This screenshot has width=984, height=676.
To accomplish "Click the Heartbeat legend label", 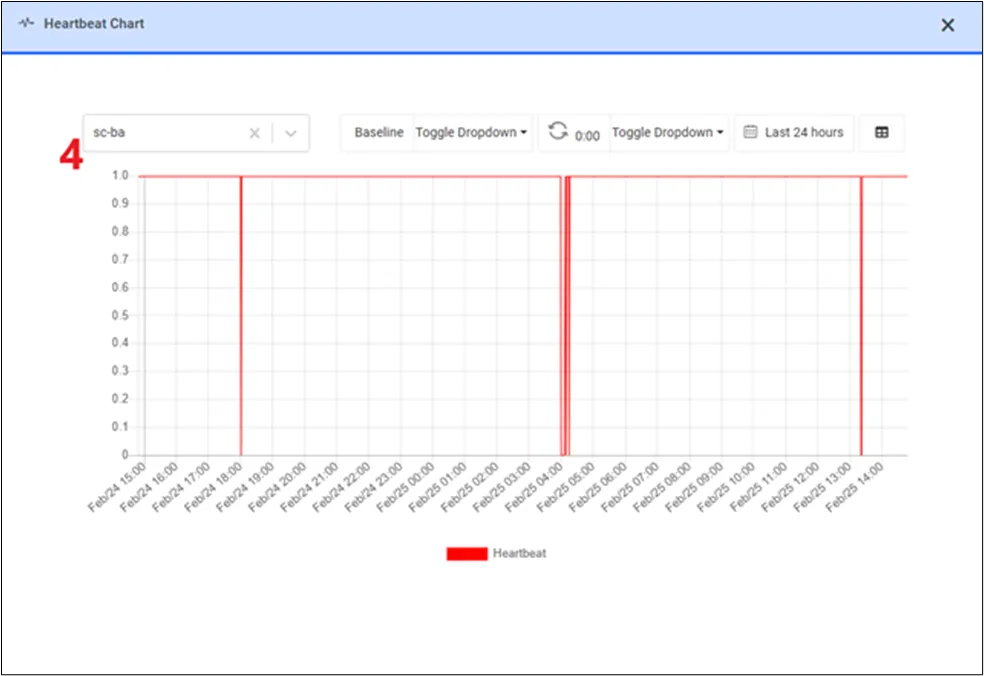I will [x=519, y=554].
